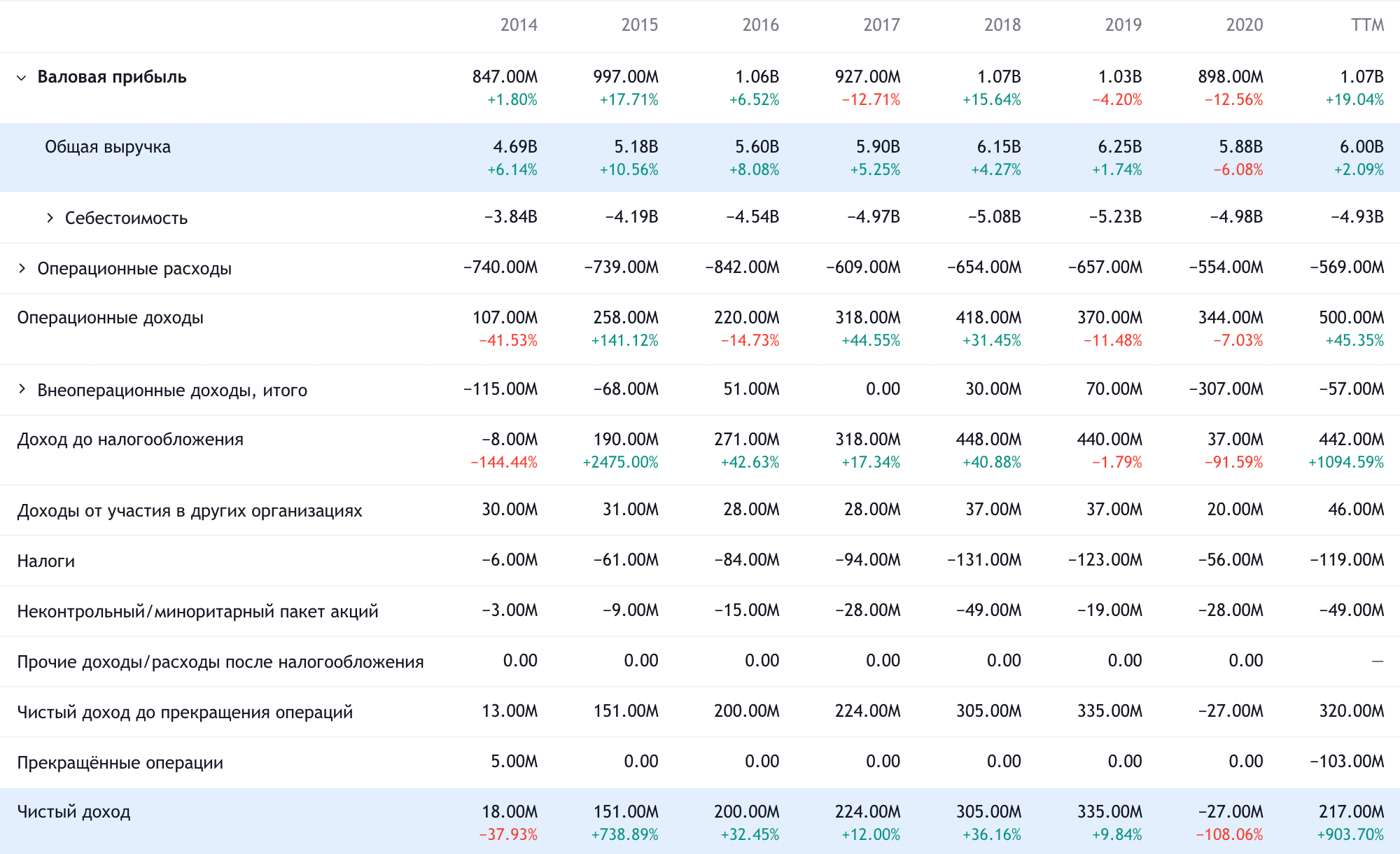This screenshot has width=1400, height=854.
Task: Click the Валовая прибыль row label
Action: [x=112, y=77]
